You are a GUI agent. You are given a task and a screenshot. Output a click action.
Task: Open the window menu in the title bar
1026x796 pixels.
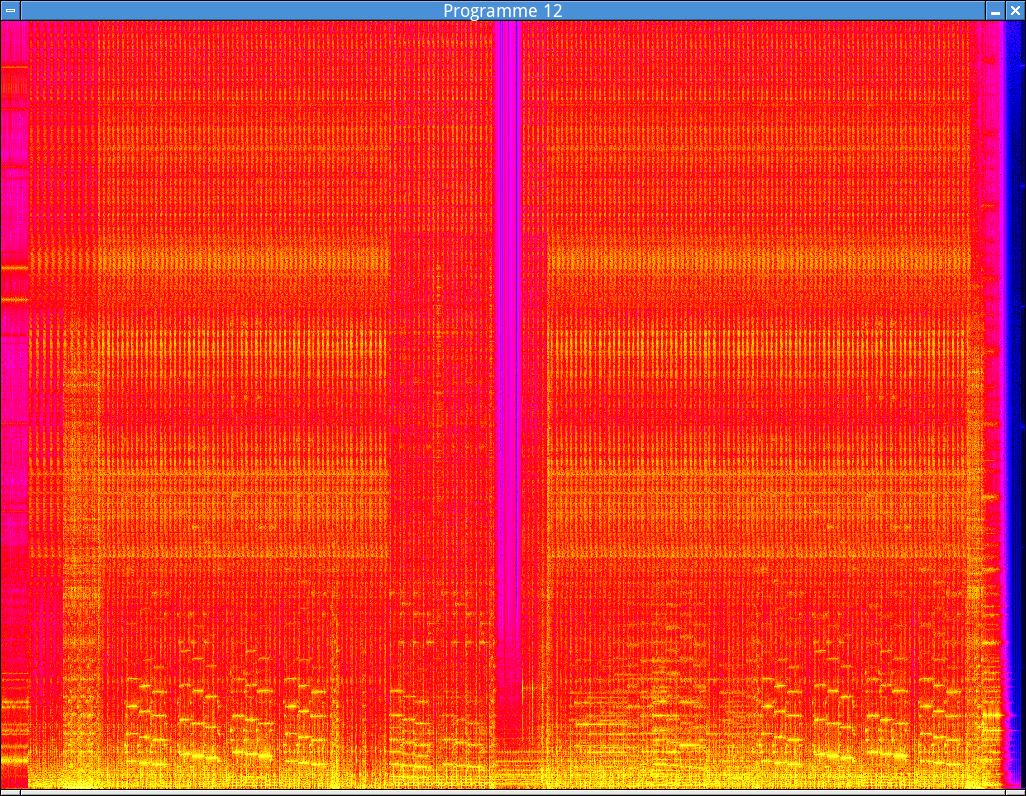10,10
